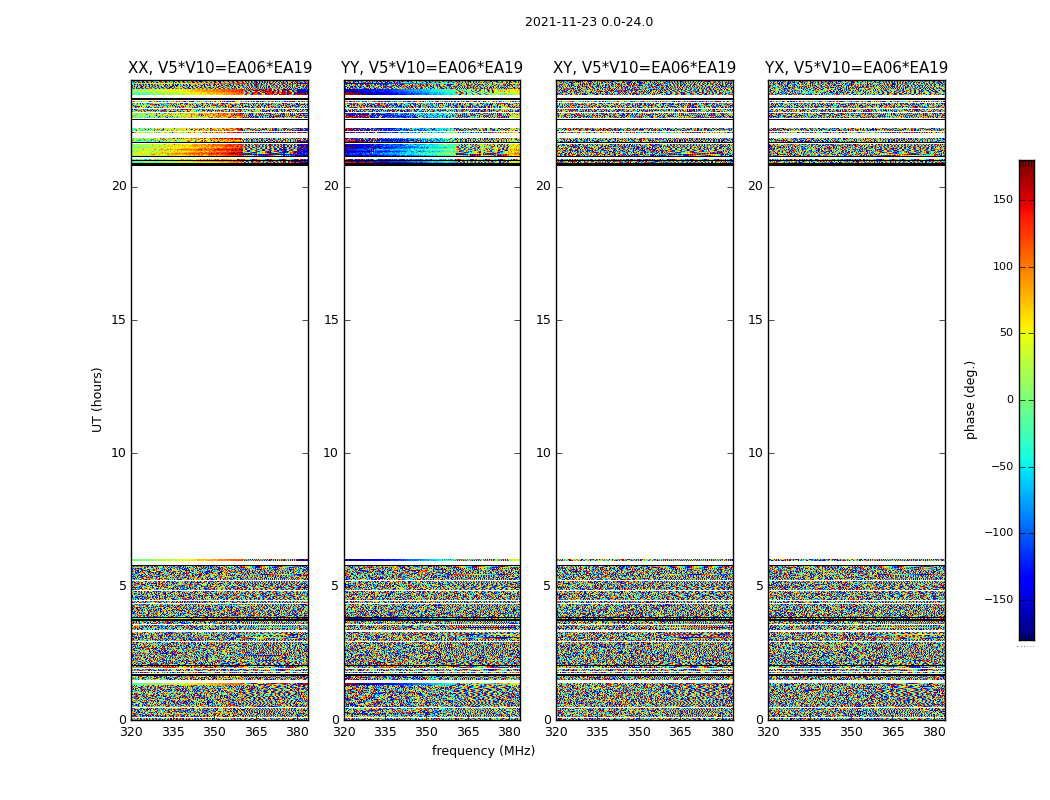This screenshot has width=1050, height=800.
Task: Click the 350 MHz tick under YY panel
Action: (427, 732)
